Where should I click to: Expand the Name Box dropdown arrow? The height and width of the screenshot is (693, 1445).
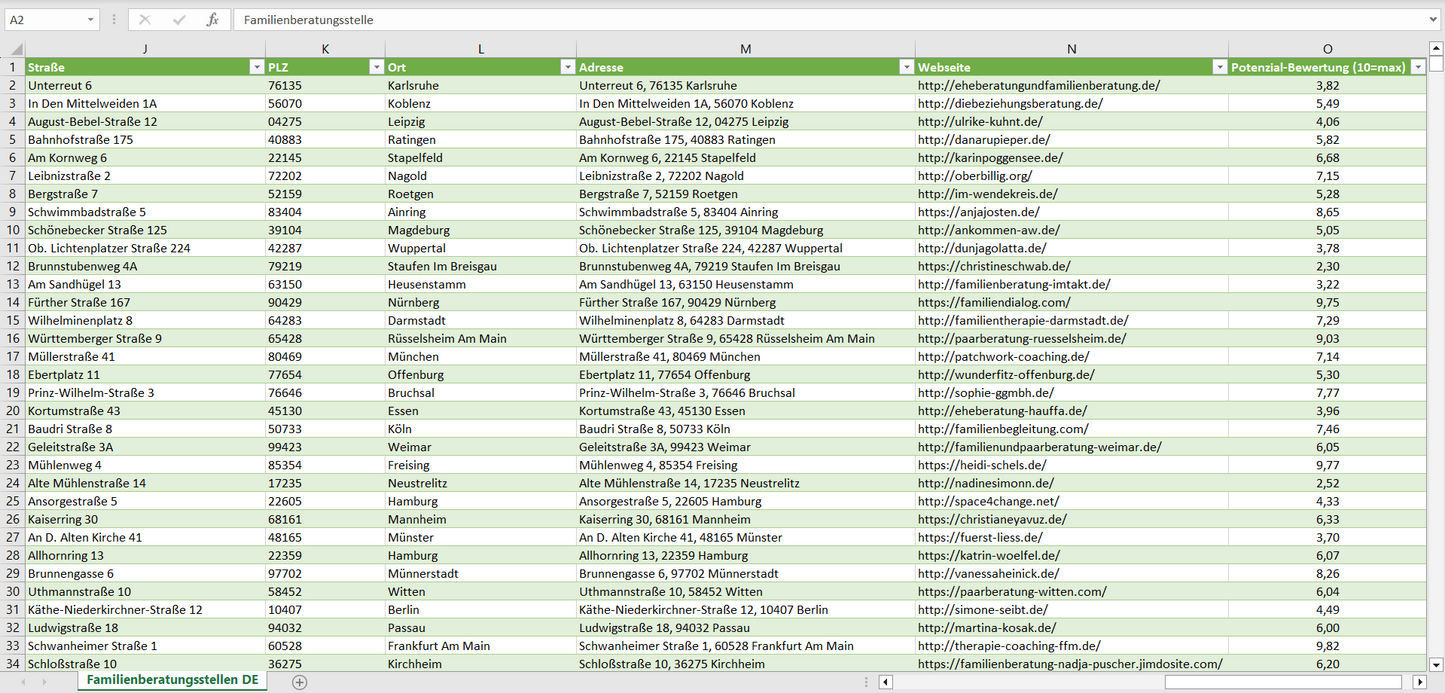point(91,20)
